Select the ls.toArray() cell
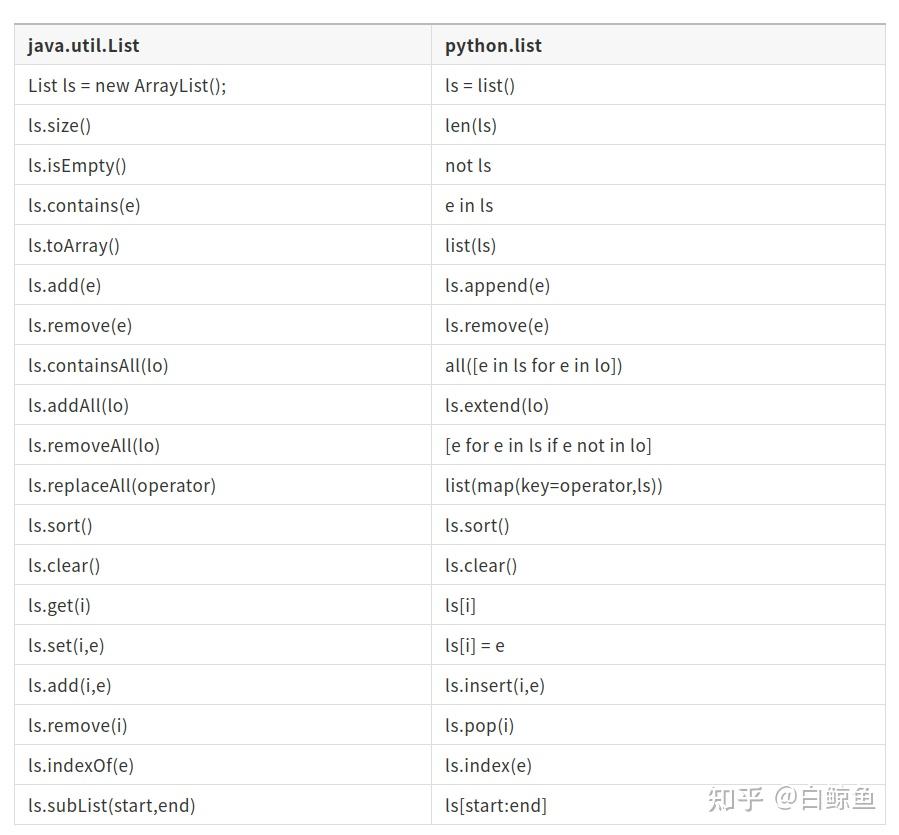 74,245
